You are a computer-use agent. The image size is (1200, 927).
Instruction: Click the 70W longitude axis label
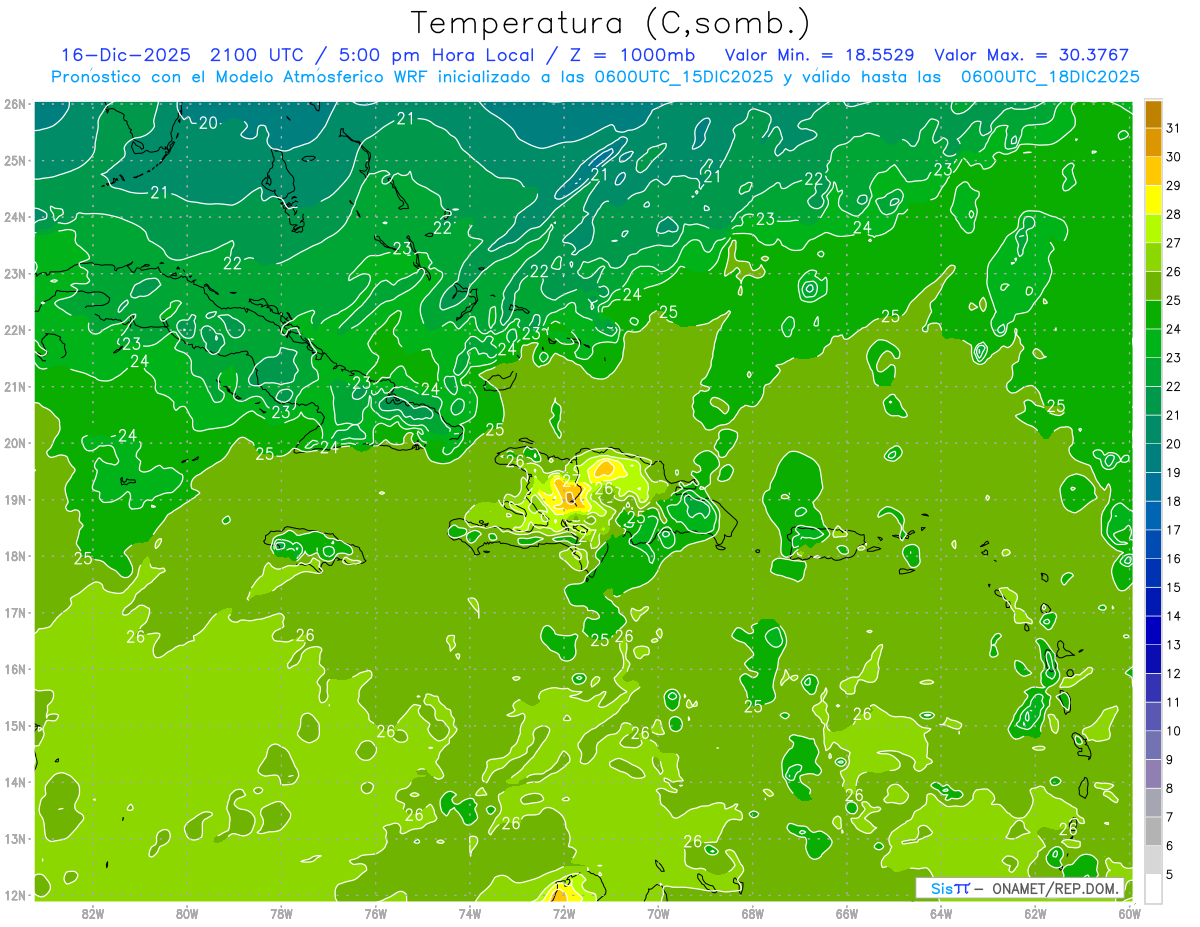(x=658, y=913)
